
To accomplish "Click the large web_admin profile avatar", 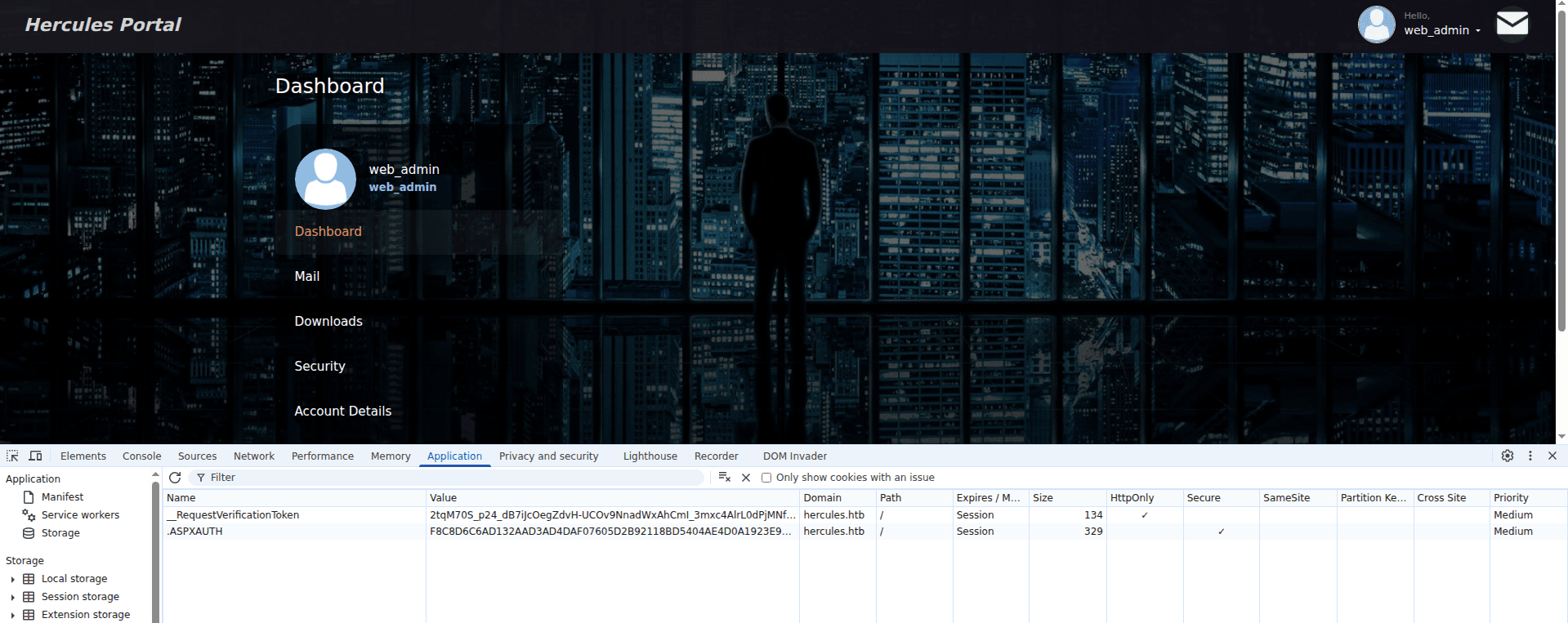I will pos(325,179).
